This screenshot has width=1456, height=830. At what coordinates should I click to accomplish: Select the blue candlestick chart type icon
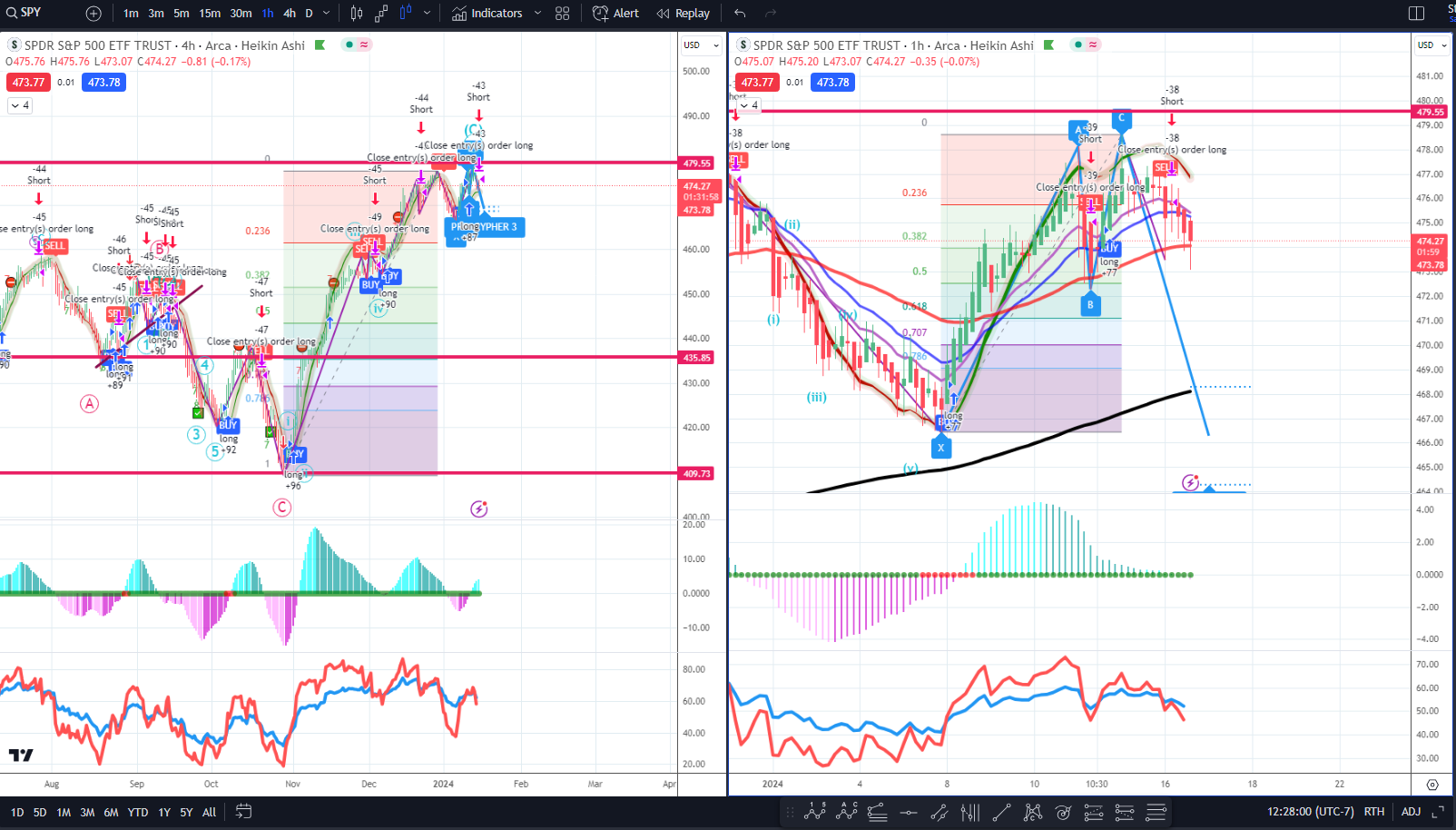[x=406, y=13]
